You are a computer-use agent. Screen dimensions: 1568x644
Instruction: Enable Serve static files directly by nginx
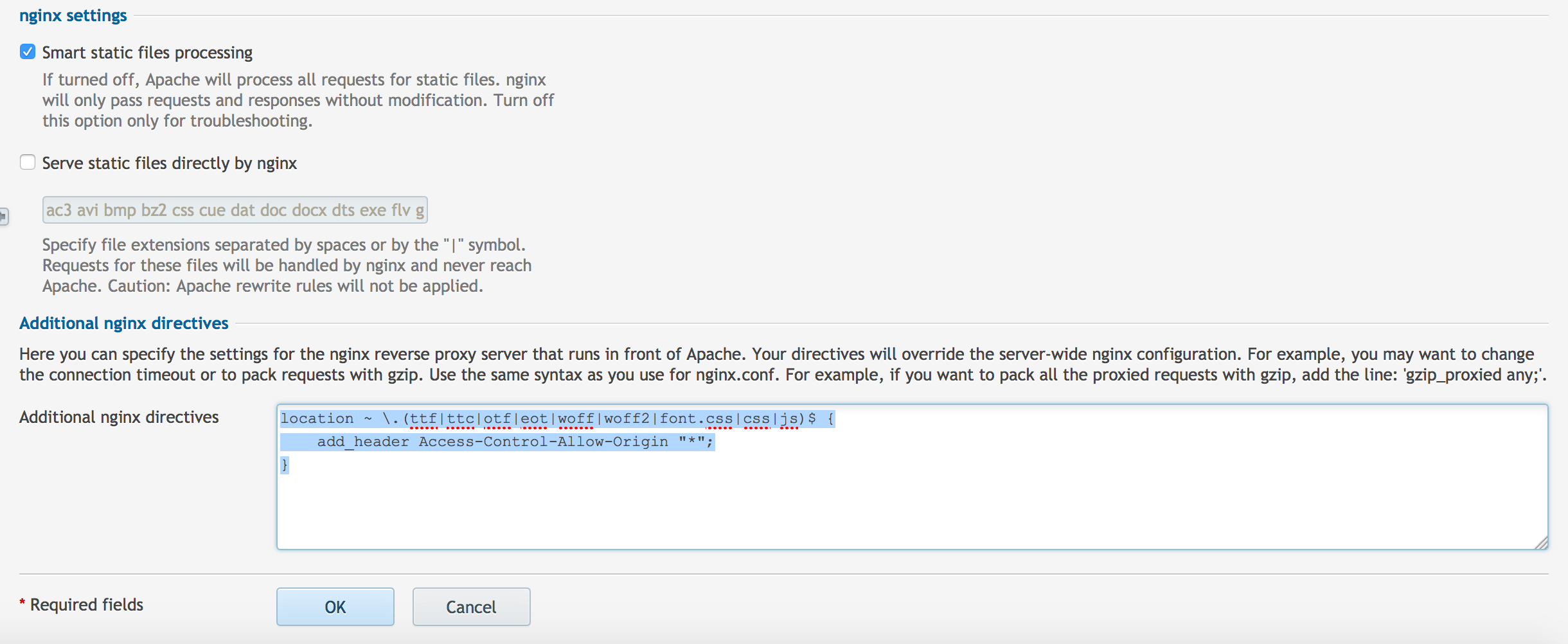(28, 163)
